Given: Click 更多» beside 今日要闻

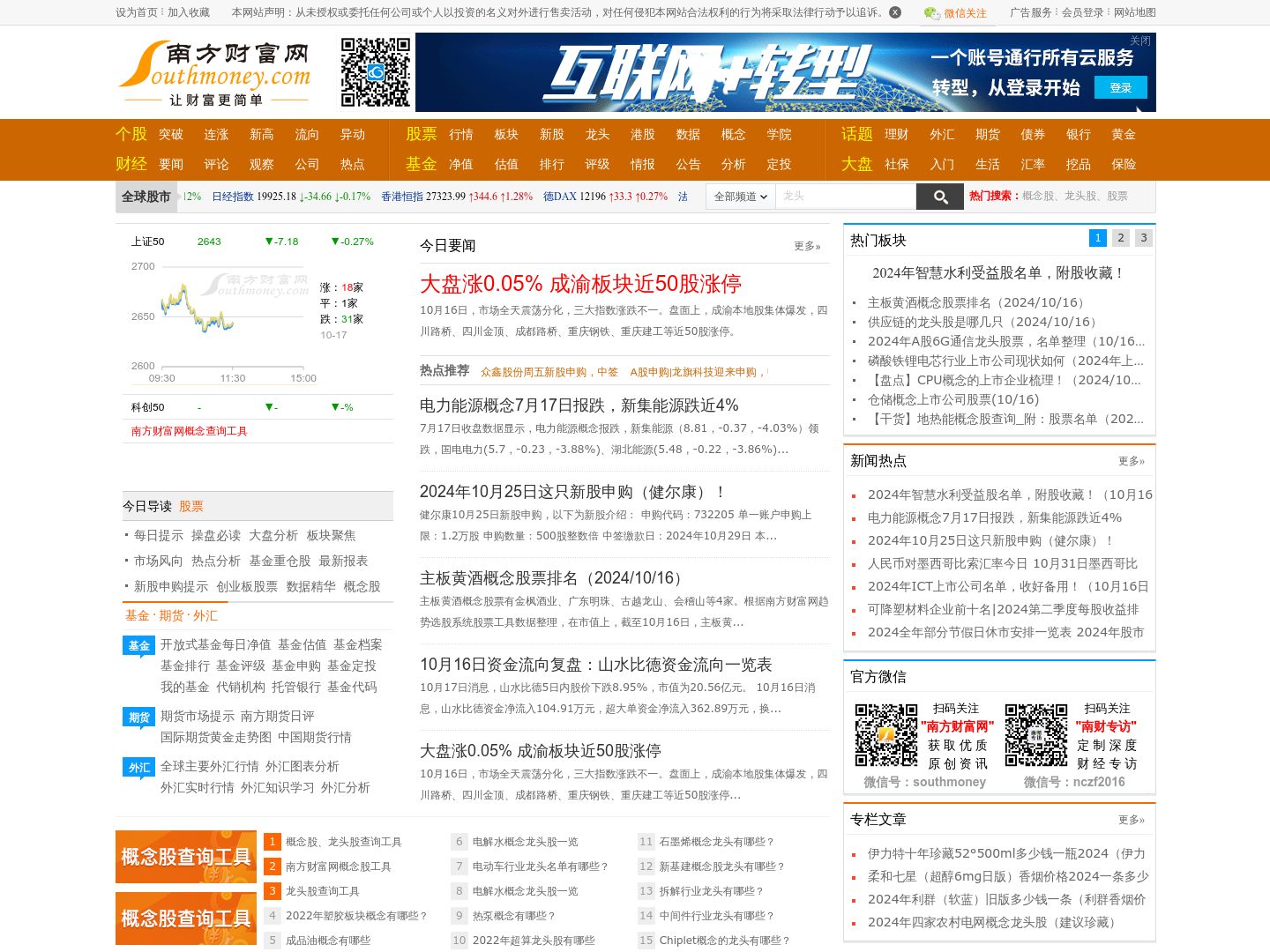Looking at the screenshot, I should click(x=807, y=247).
